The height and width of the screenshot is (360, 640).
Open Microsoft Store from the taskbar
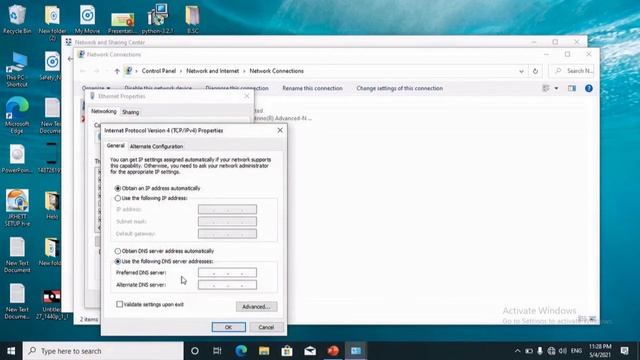coord(287,351)
